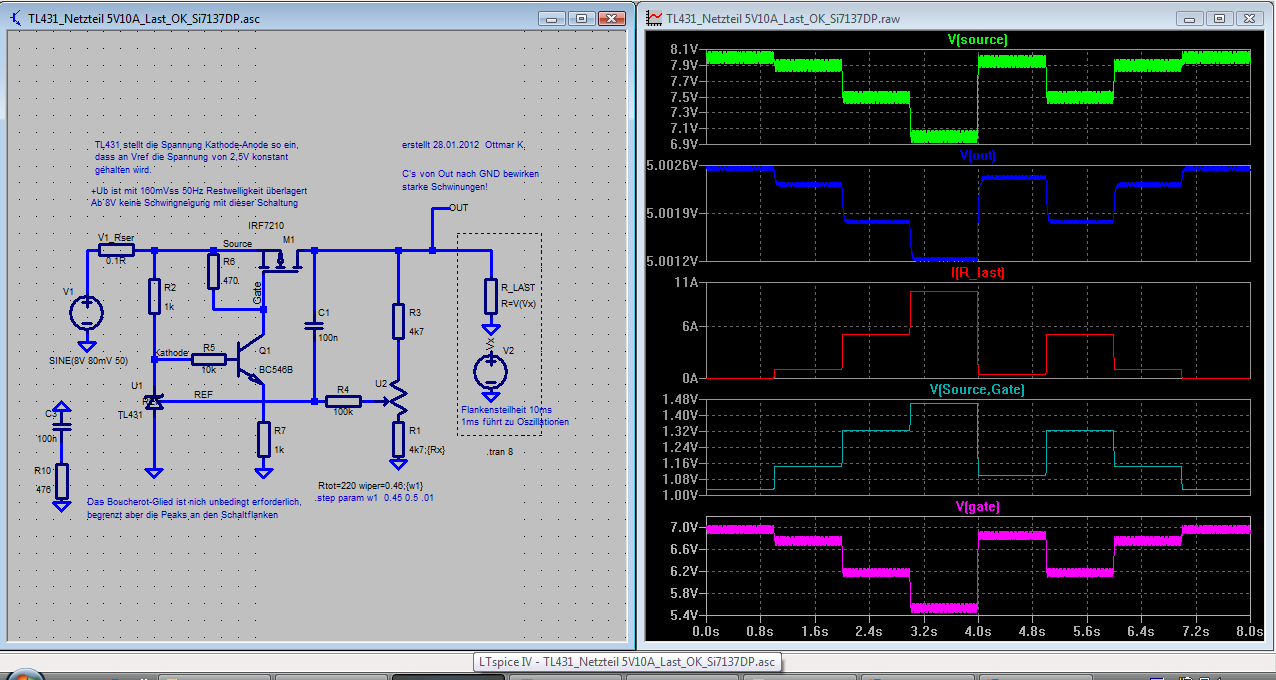Click the M1 MOSFET transistor symbol
Image resolution: width=1276 pixels, height=680 pixels.
pyautogui.click(x=281, y=262)
